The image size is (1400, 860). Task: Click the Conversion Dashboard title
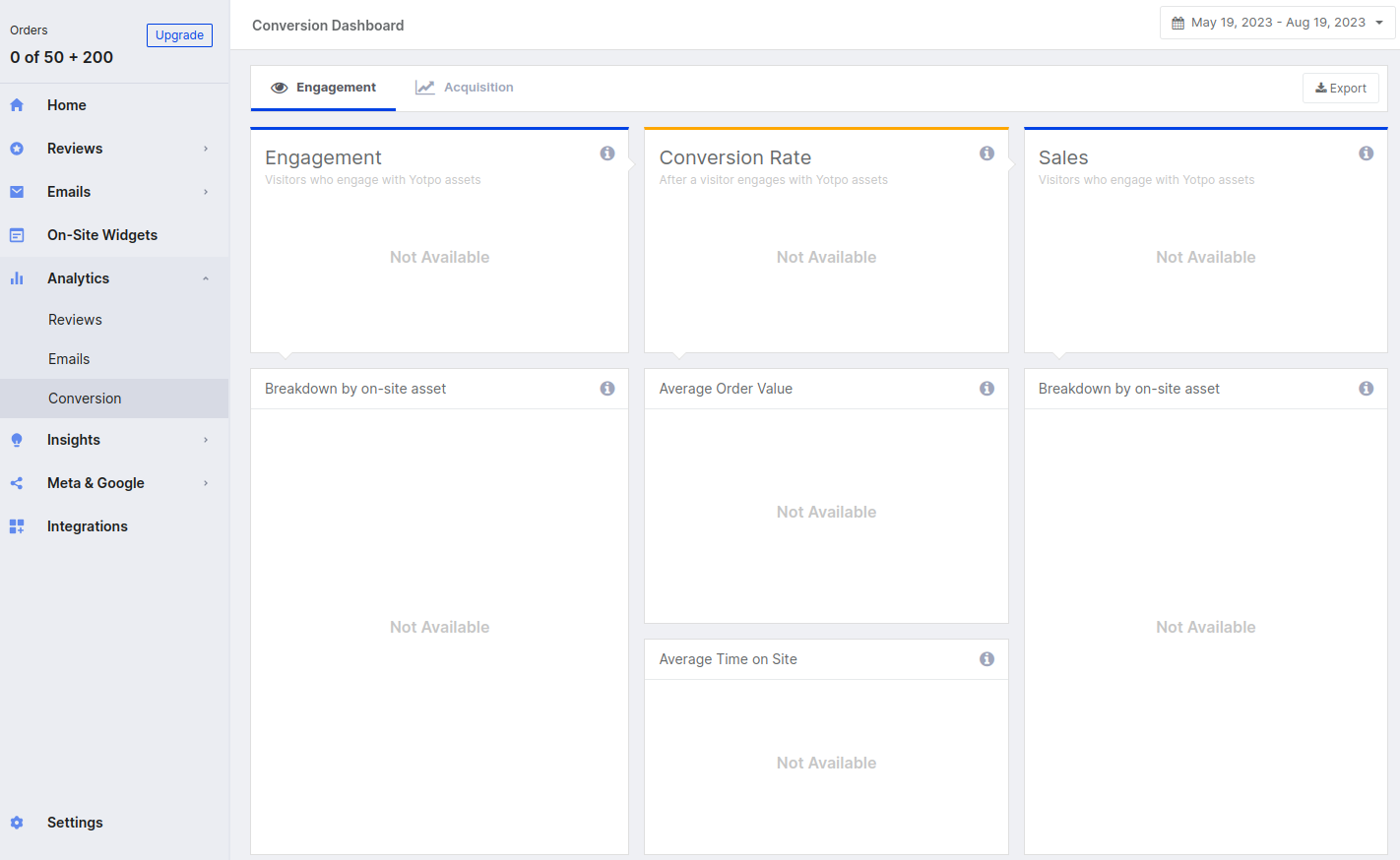coord(328,26)
